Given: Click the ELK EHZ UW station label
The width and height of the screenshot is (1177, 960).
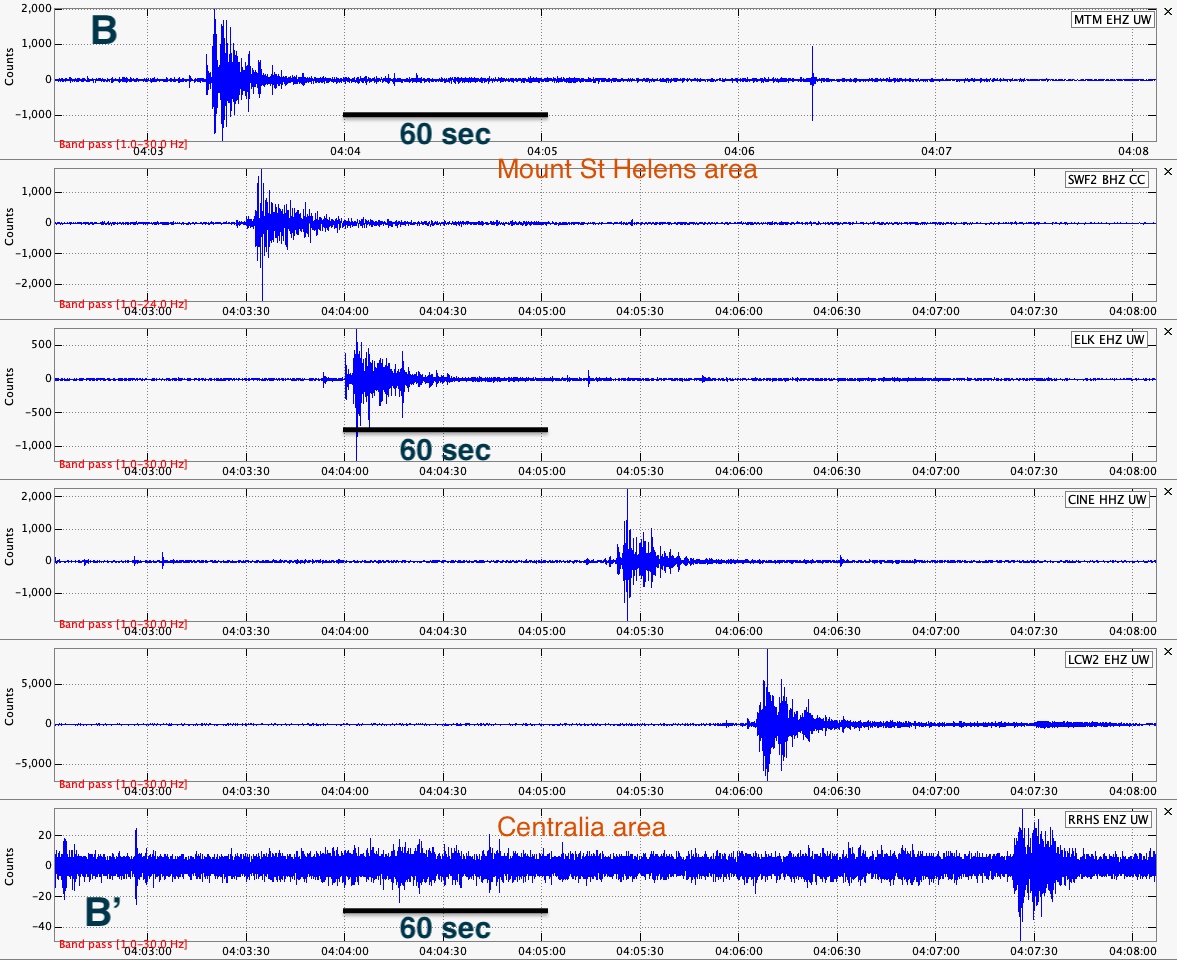Looking at the screenshot, I should click(1110, 340).
